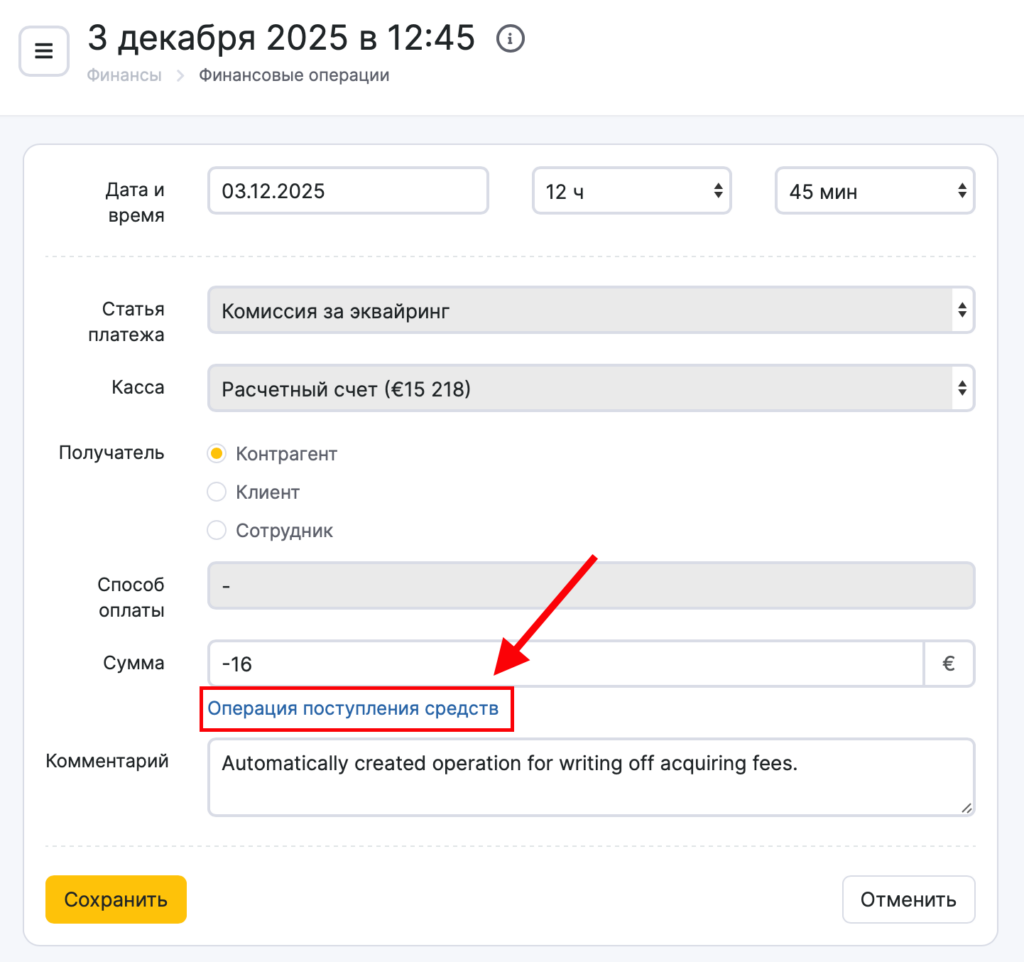
Task: Go to Финансы breadcrumb
Action: click(124, 75)
